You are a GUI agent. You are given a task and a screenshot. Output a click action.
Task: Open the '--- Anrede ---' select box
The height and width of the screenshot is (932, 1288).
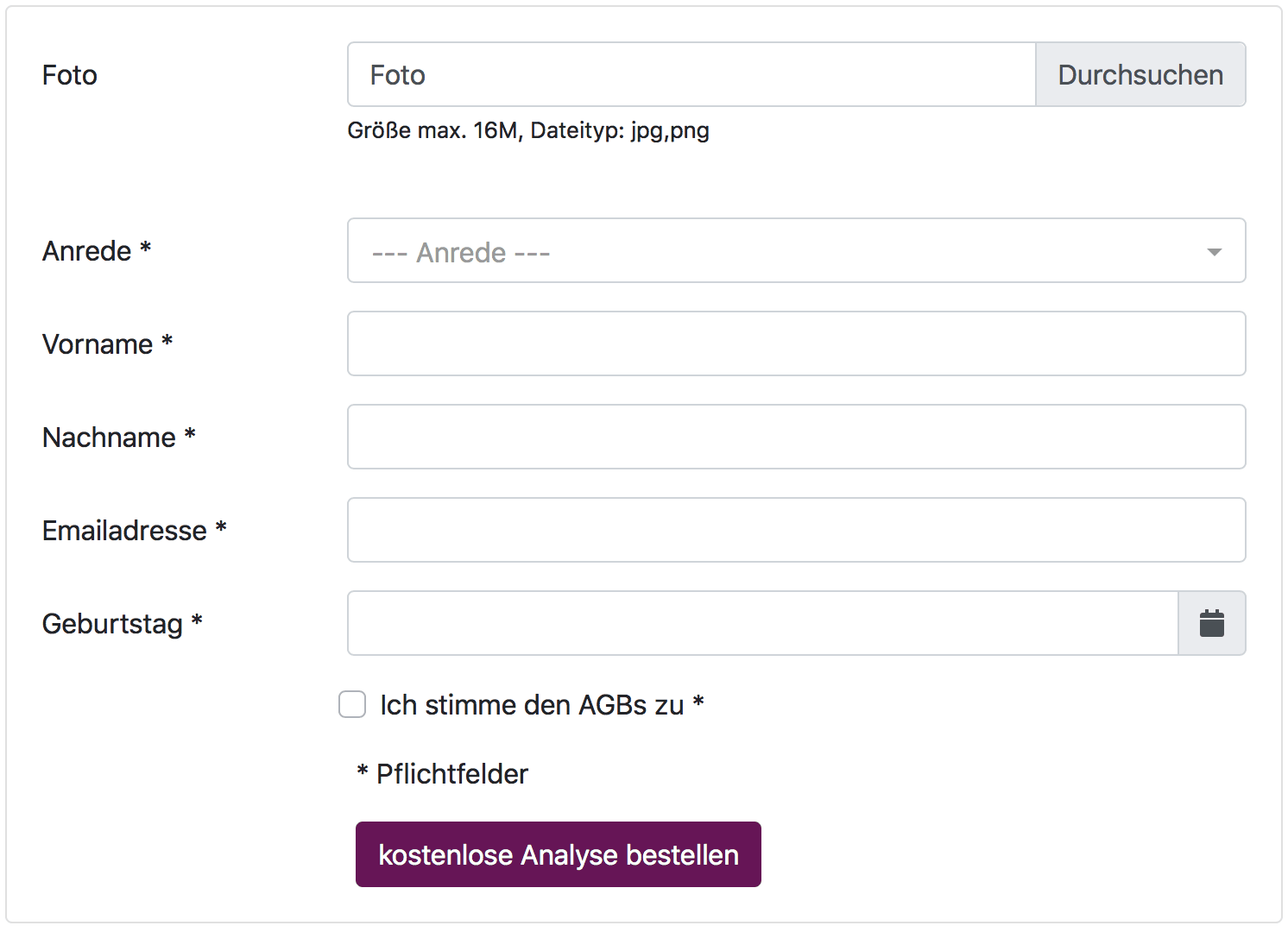(x=777, y=251)
